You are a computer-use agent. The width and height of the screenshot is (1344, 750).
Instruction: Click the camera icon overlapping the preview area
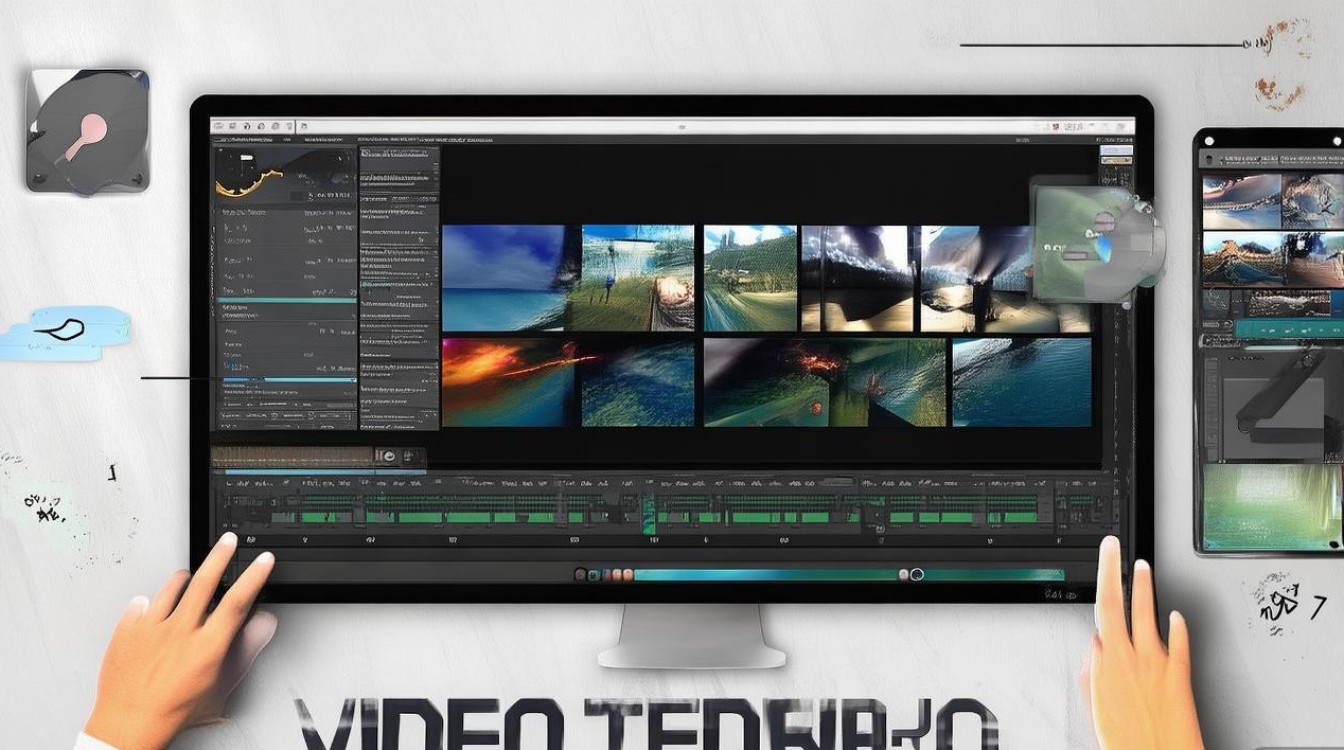[1098, 238]
